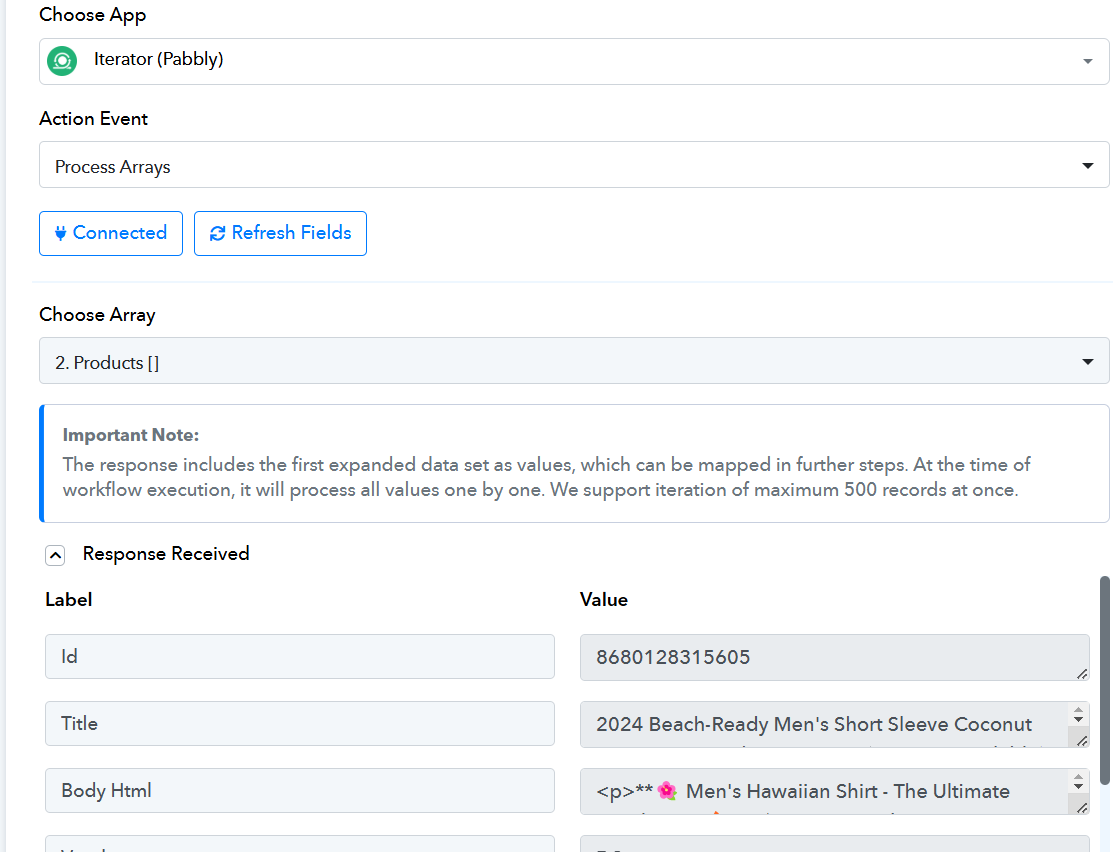Click the Body Html label field
The image size is (1113, 852).
299,791
